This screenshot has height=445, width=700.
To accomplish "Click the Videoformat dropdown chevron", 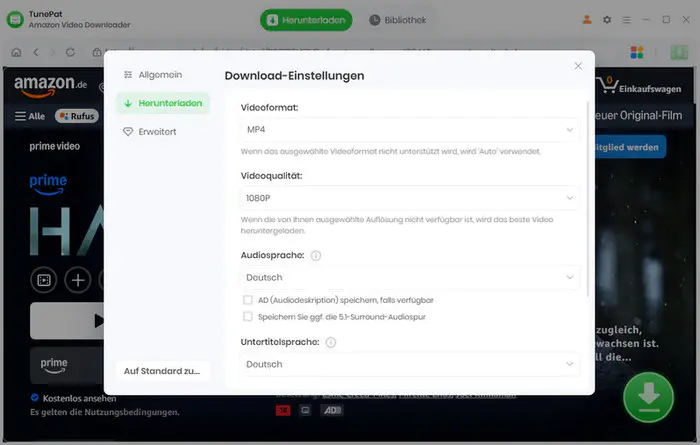I will coord(570,130).
